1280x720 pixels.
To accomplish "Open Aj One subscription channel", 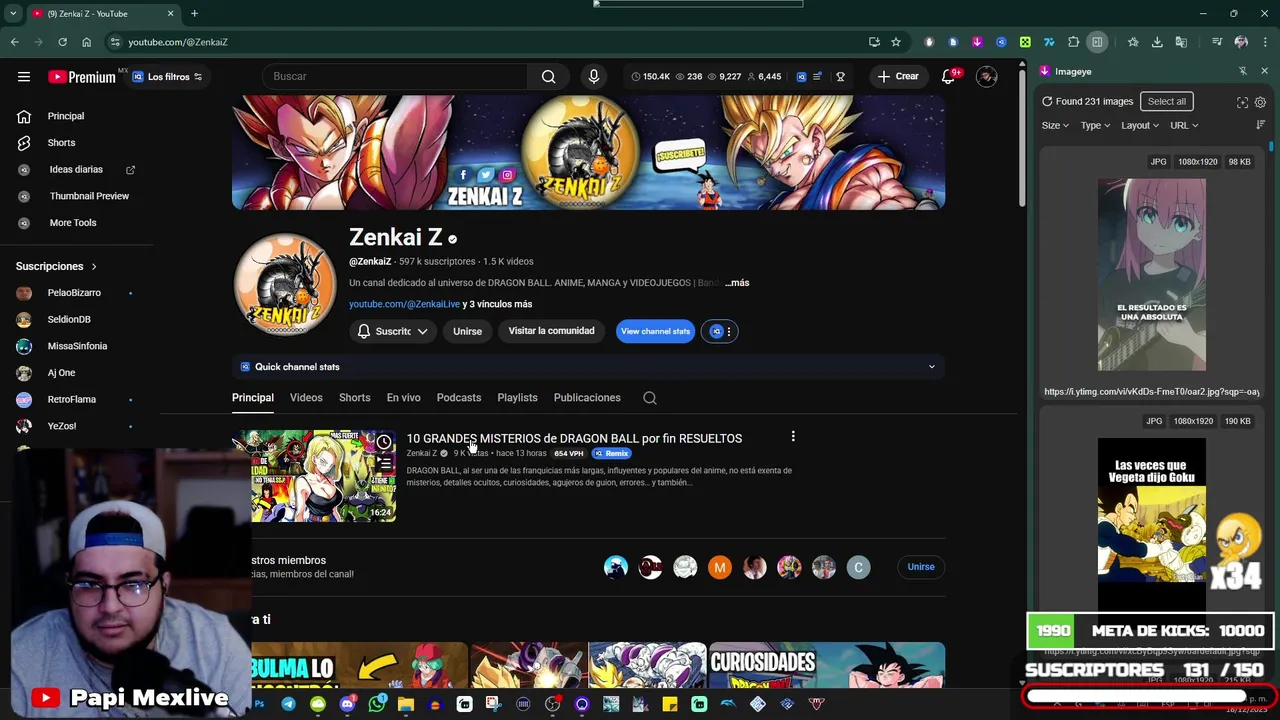I will click(x=61, y=373).
